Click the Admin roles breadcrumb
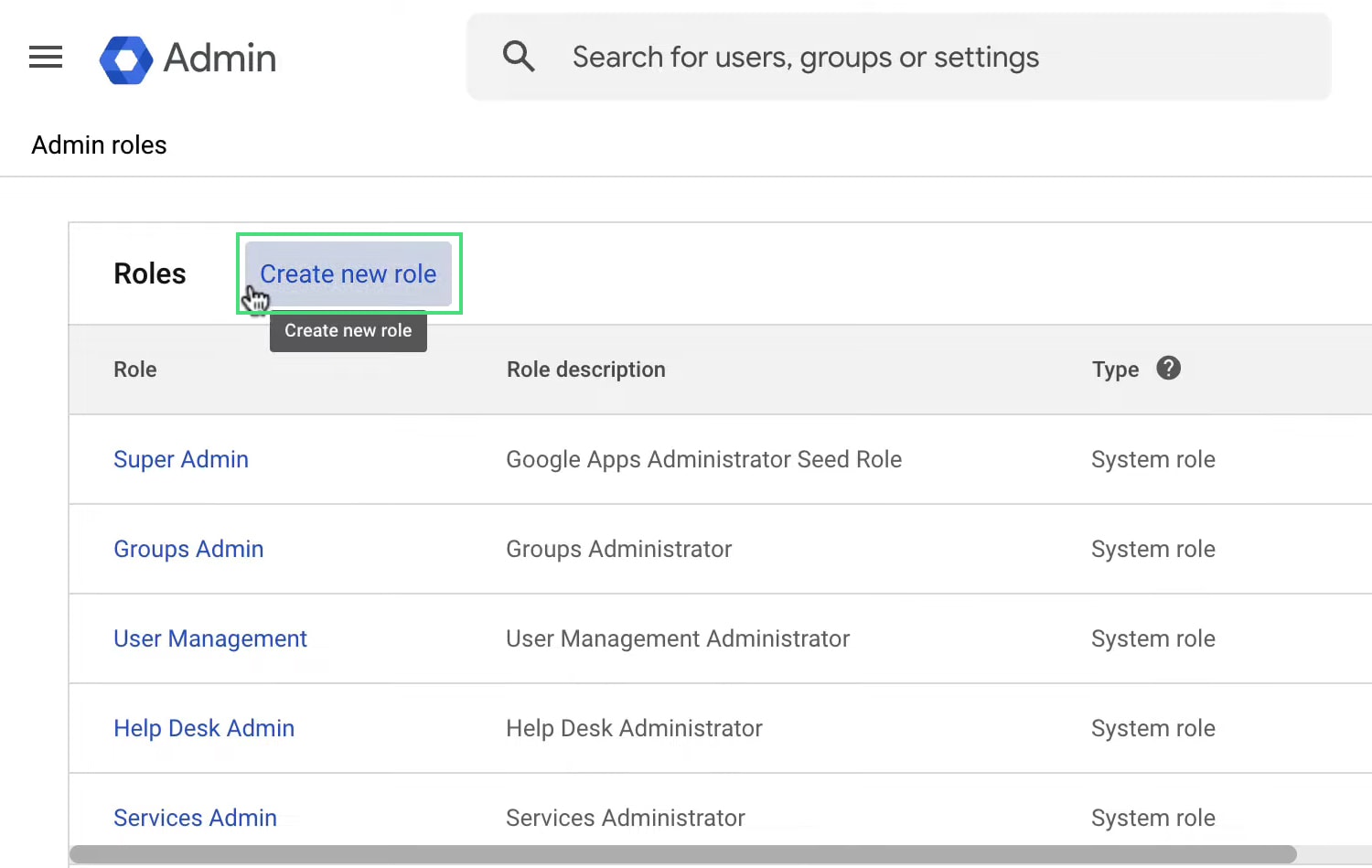The height and width of the screenshot is (868, 1372). click(x=99, y=145)
